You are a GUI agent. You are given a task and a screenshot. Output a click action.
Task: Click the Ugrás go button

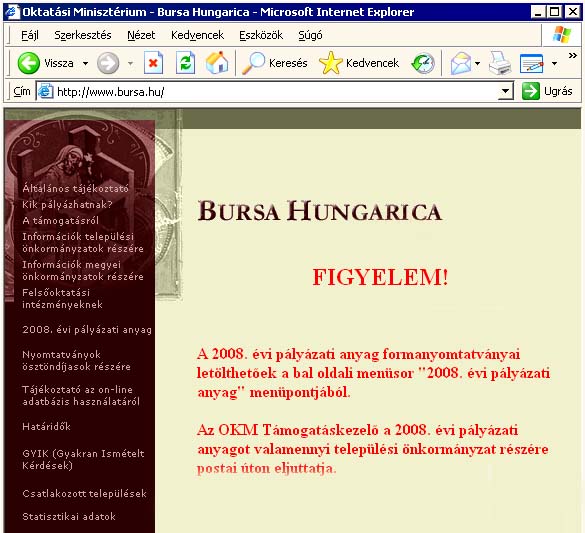point(547,91)
